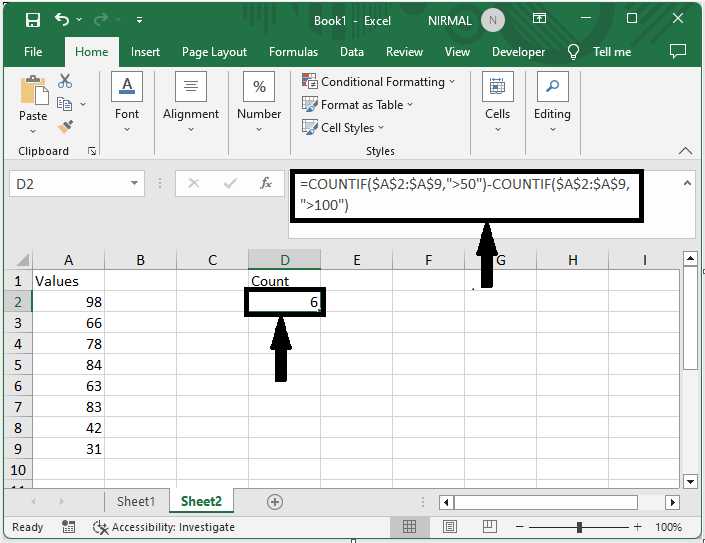Image resolution: width=705 pixels, height=543 pixels.
Task: Open the File tab
Action: pos(33,52)
